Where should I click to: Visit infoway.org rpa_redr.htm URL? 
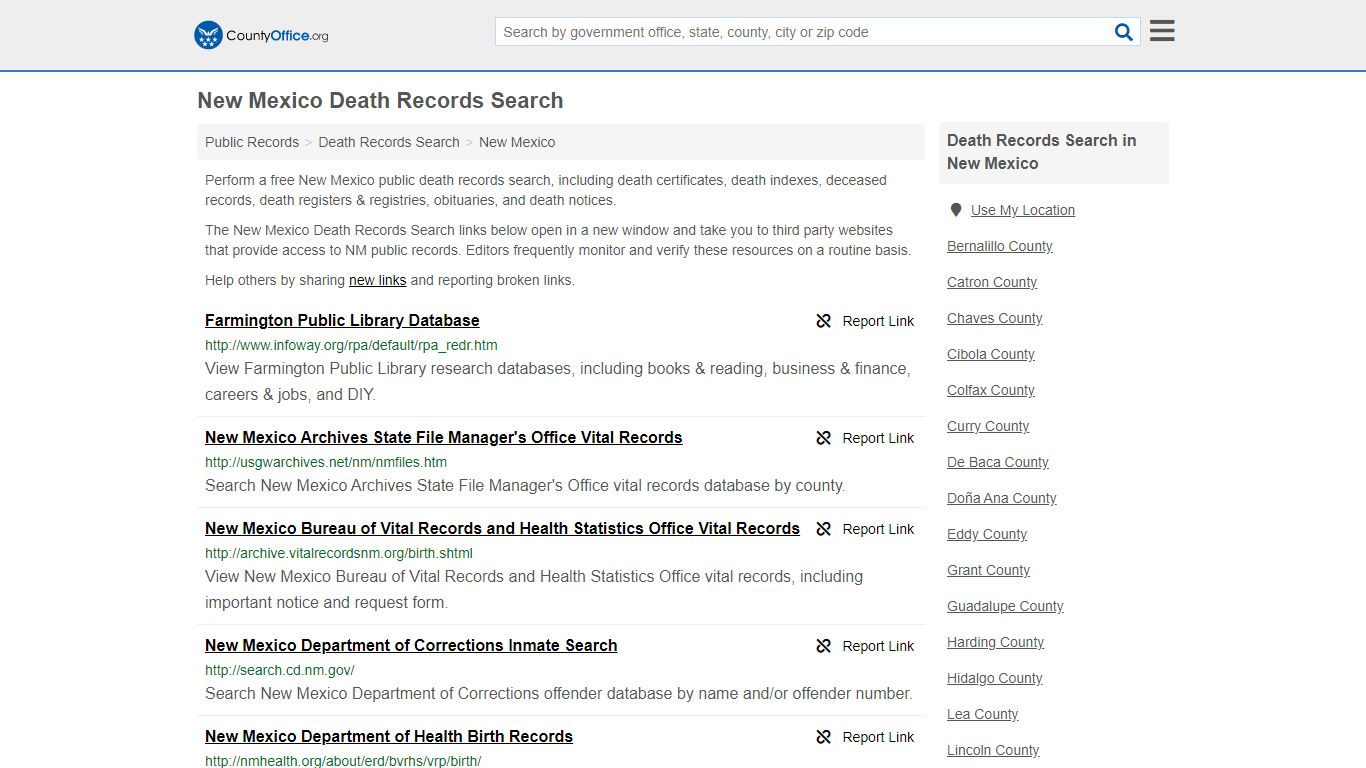[351, 345]
